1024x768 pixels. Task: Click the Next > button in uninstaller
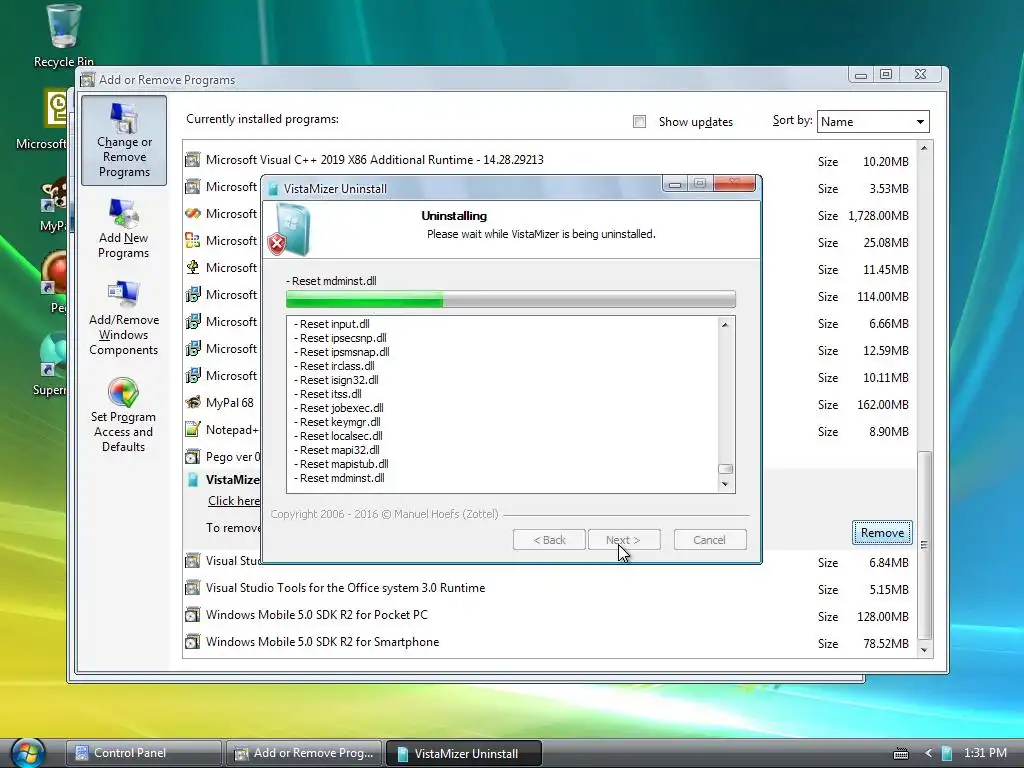tap(624, 540)
